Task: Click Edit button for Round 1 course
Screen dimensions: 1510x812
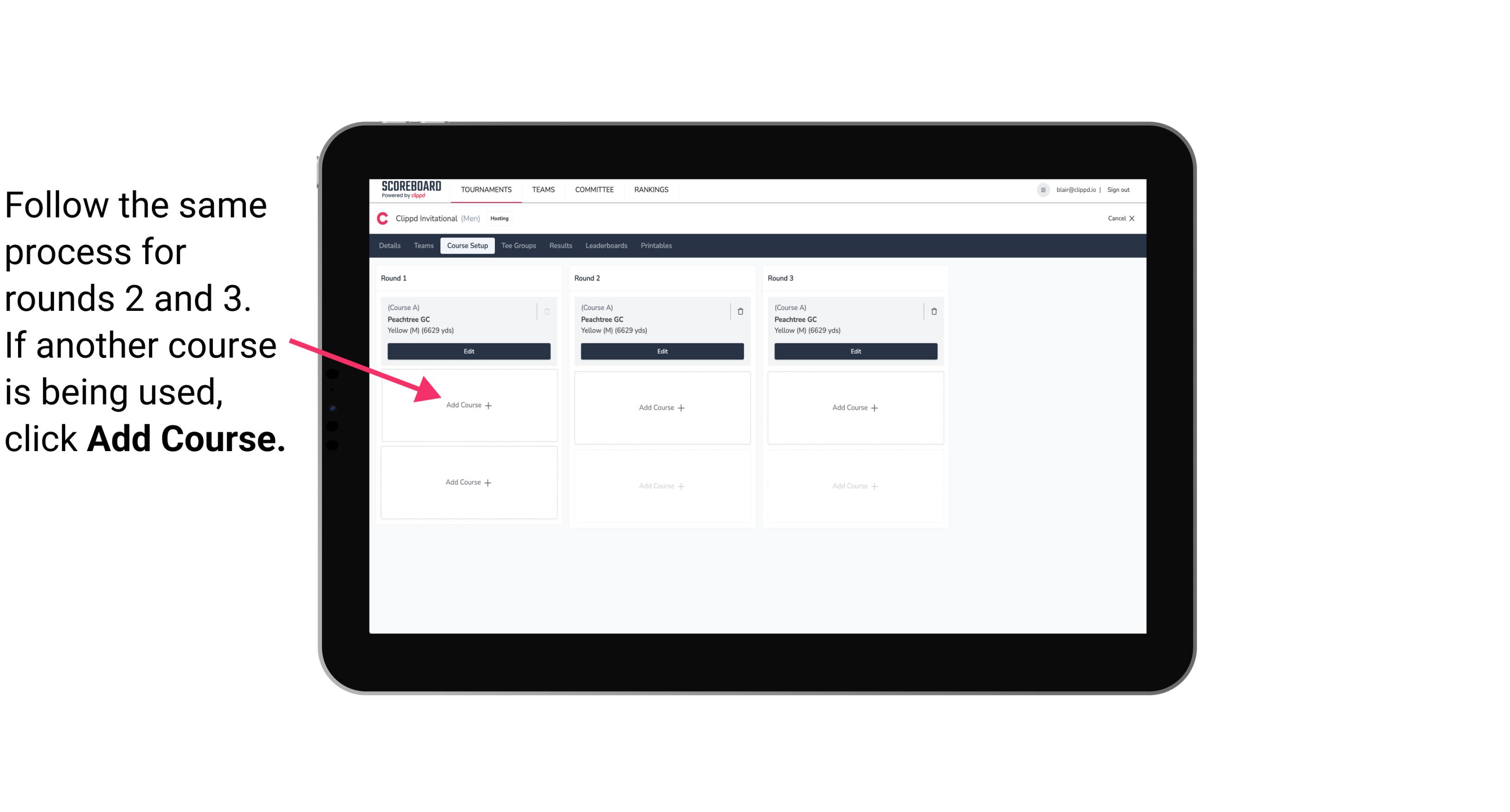Action: 468,351
